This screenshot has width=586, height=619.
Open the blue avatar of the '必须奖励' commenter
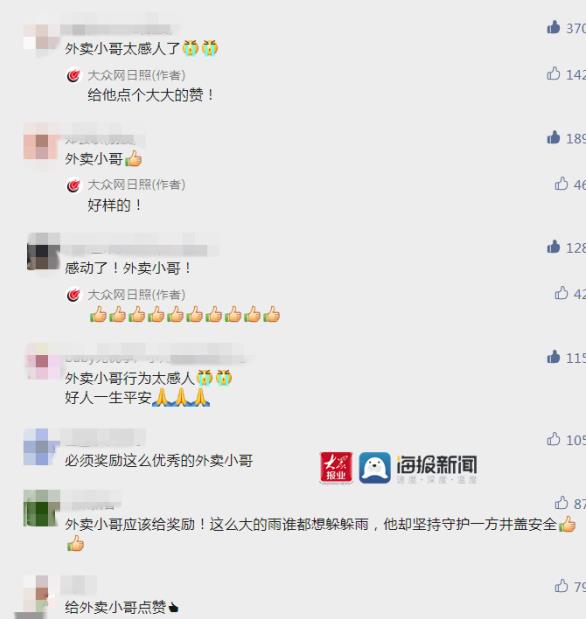click(x=41, y=446)
